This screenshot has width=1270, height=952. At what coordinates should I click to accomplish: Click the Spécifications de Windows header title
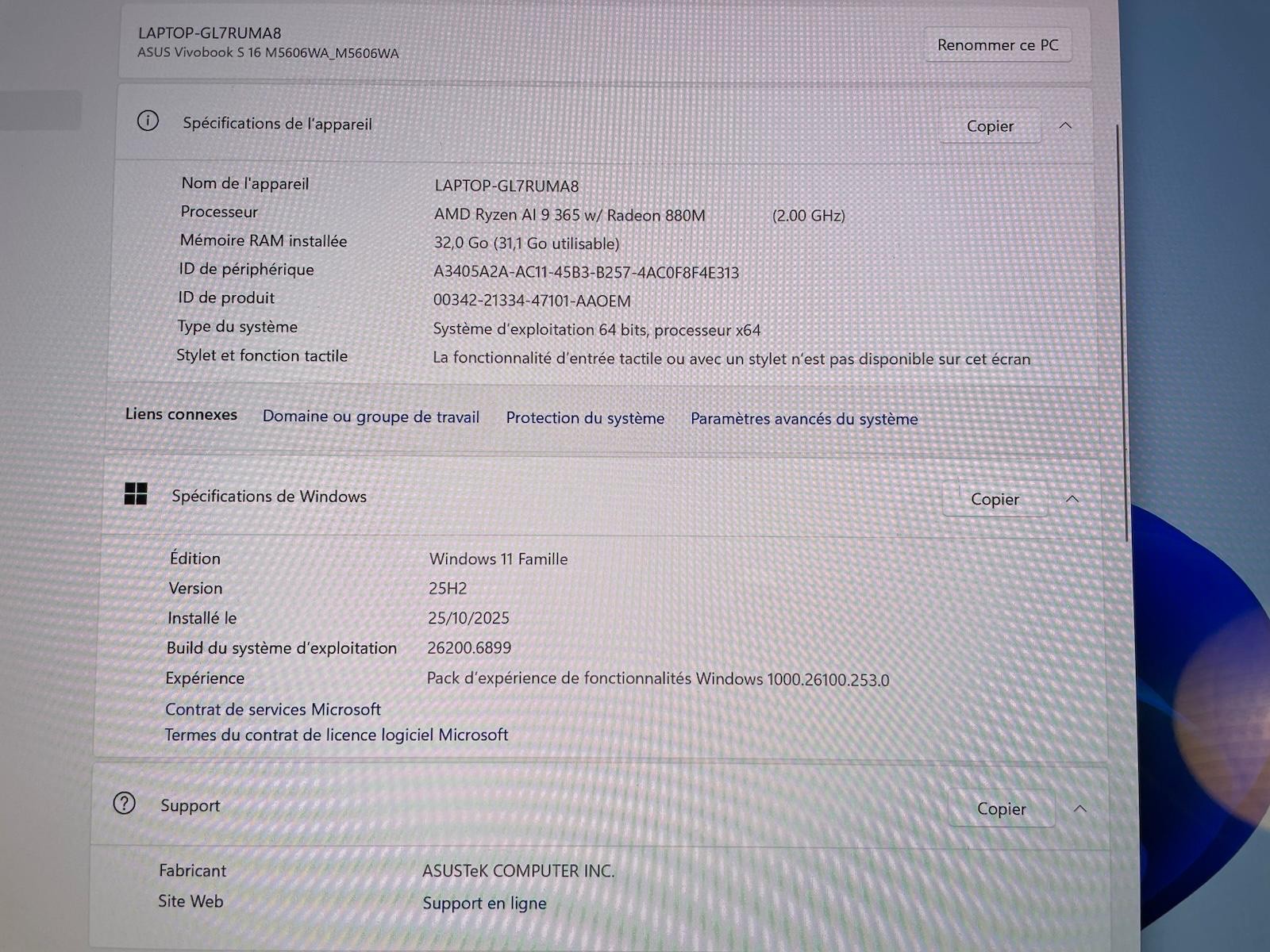[269, 497]
